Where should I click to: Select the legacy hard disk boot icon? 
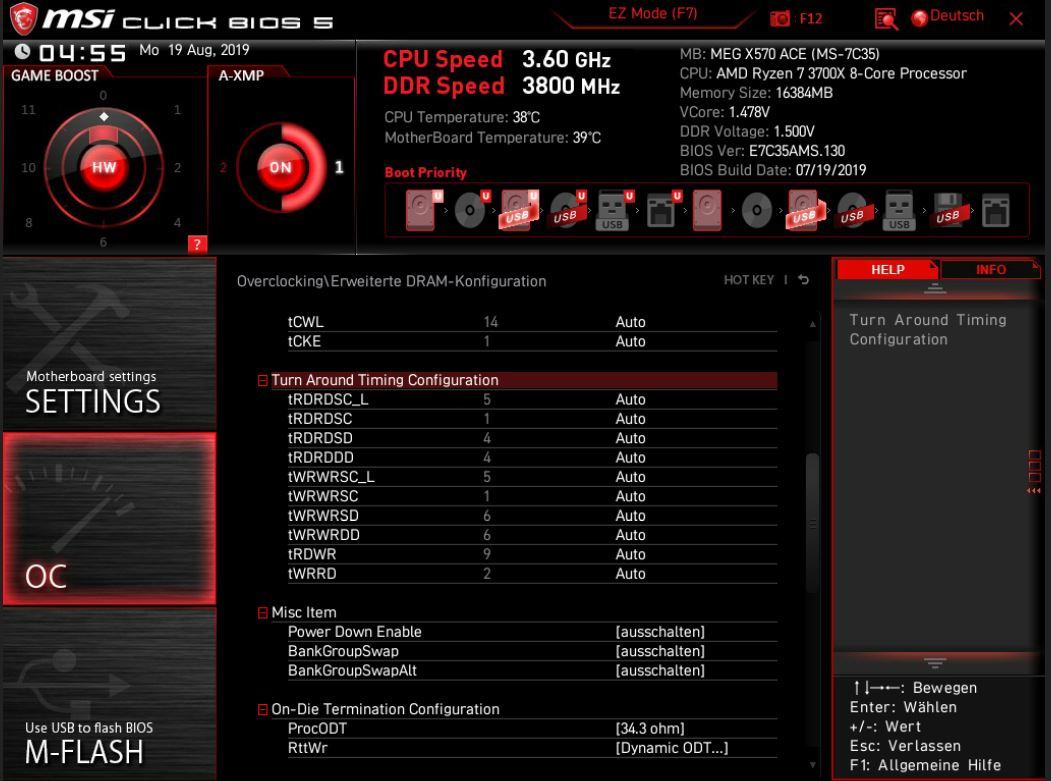707,211
